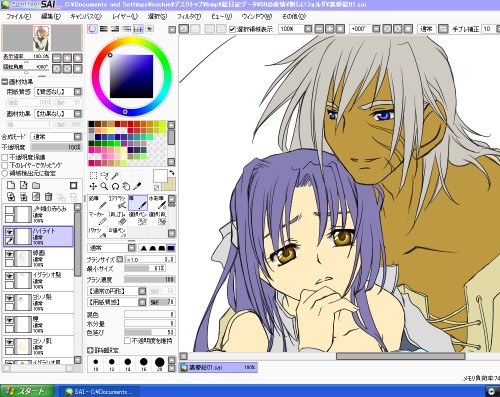
Task: Open the zoom percentage dropdown arrow
Action: tap(308, 29)
